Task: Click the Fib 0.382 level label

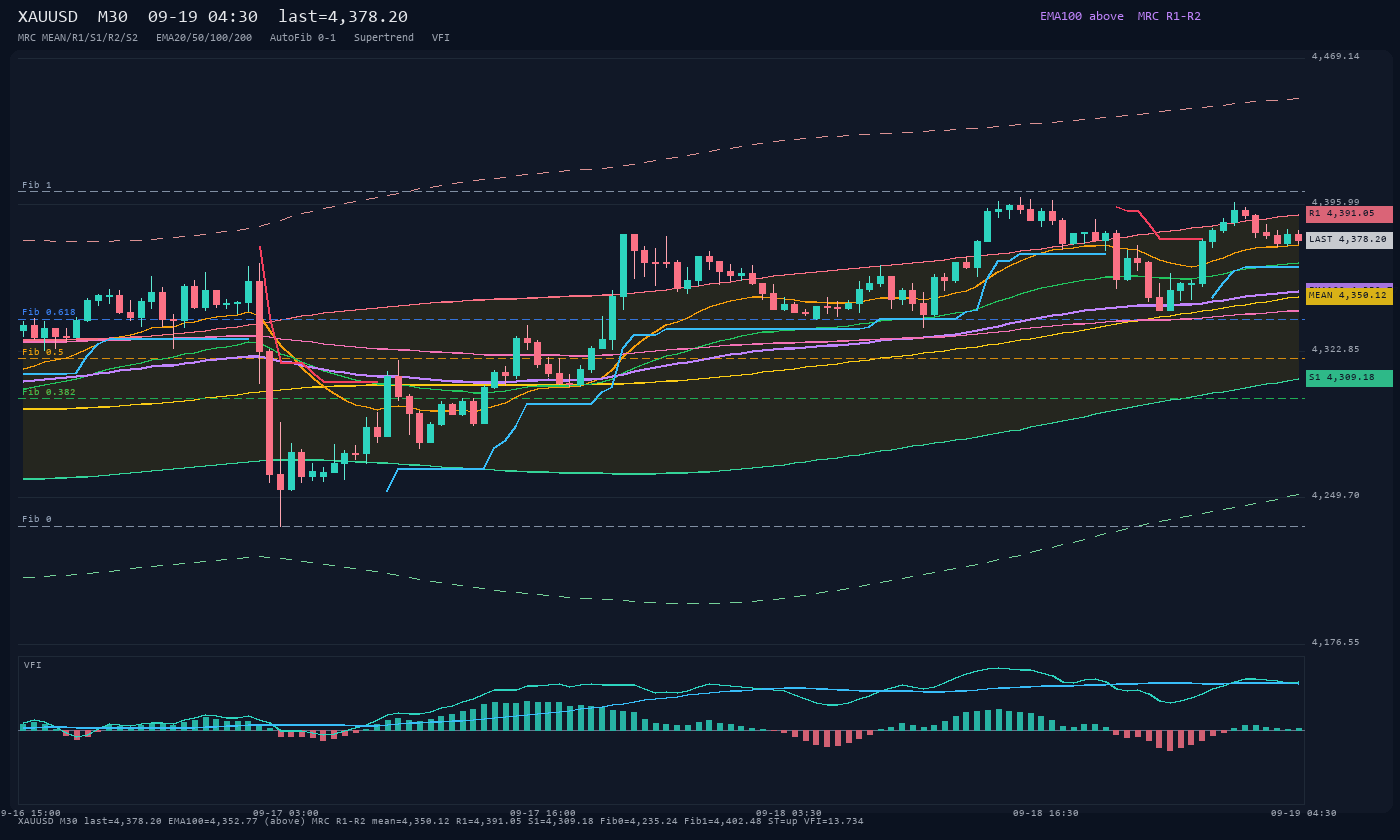Action: (x=49, y=392)
